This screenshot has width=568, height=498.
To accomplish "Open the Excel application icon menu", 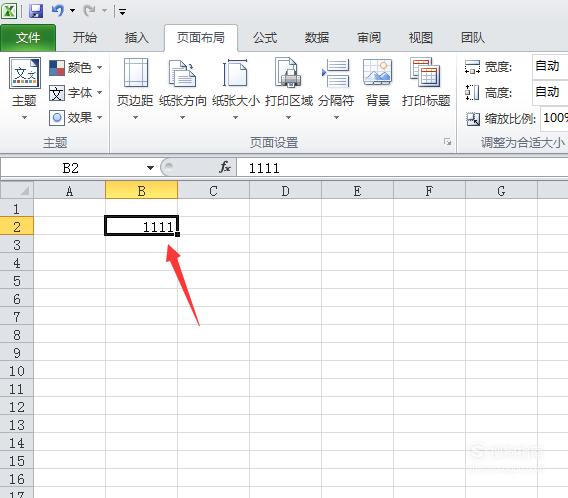I will pyautogui.click(x=9, y=11).
